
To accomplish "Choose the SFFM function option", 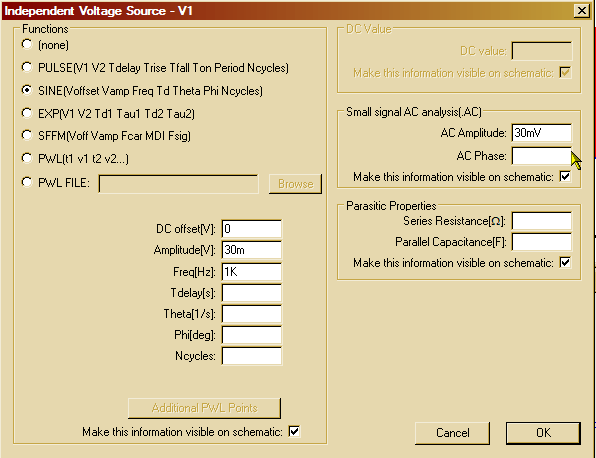I will coord(27,135).
